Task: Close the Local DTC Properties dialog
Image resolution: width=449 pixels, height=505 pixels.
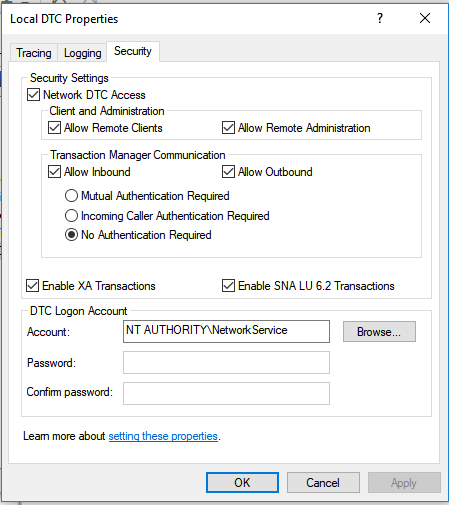Action: 425,18
